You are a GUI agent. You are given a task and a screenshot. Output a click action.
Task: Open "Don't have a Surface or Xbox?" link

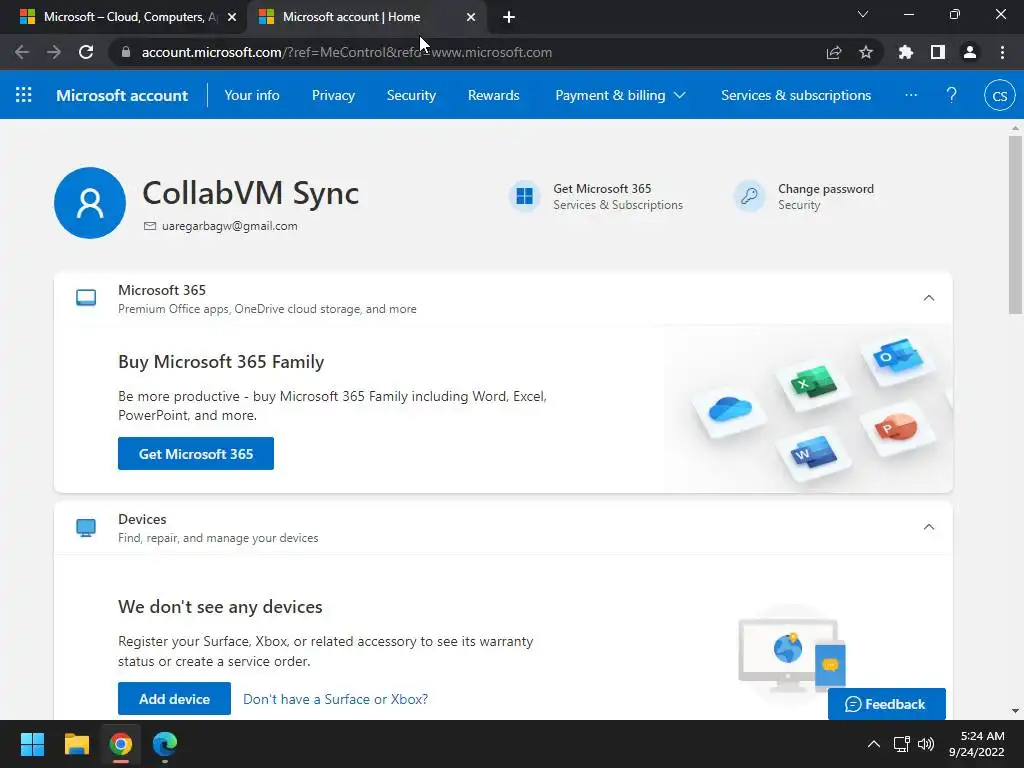(335, 699)
